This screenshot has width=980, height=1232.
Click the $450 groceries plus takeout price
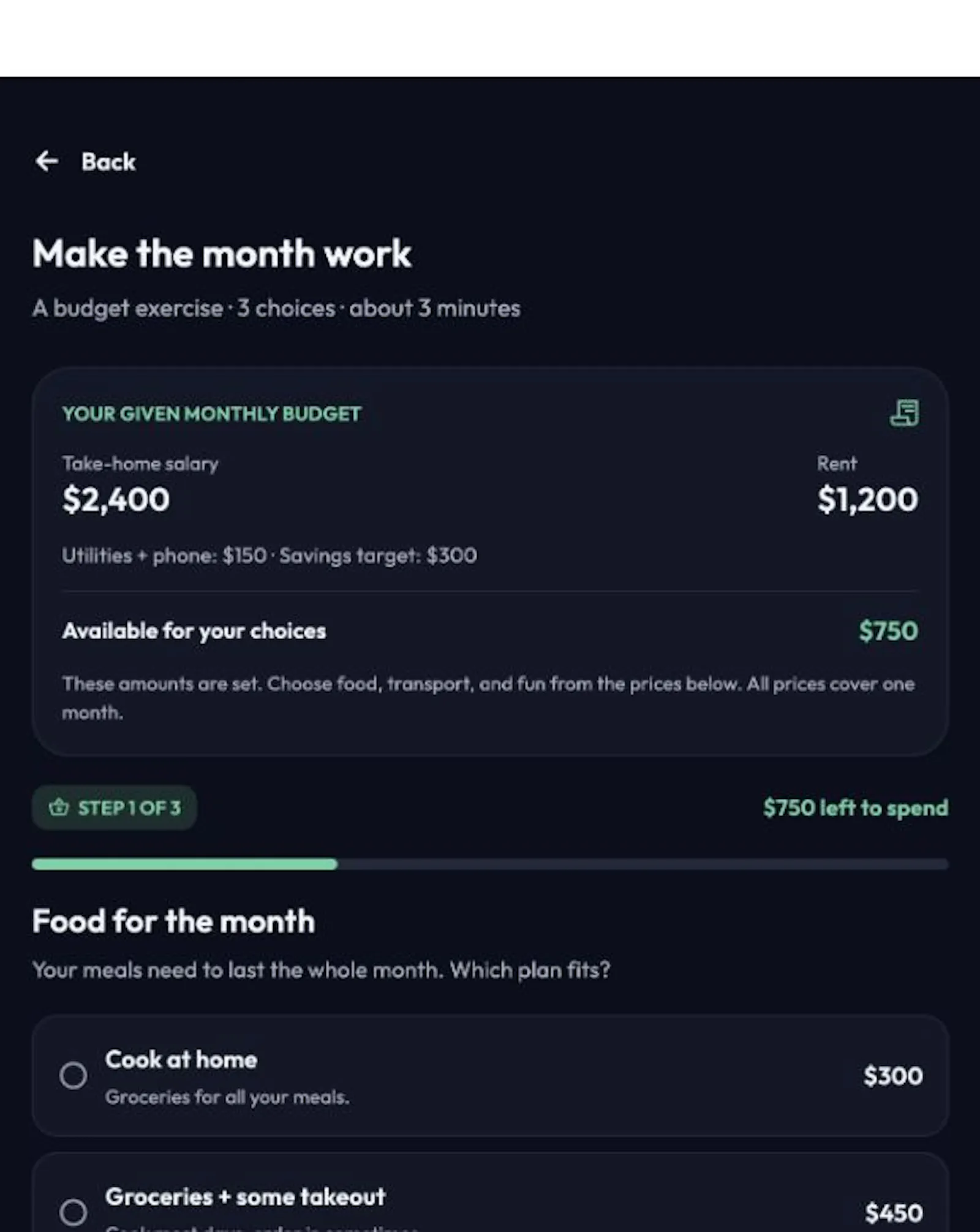894,1212
